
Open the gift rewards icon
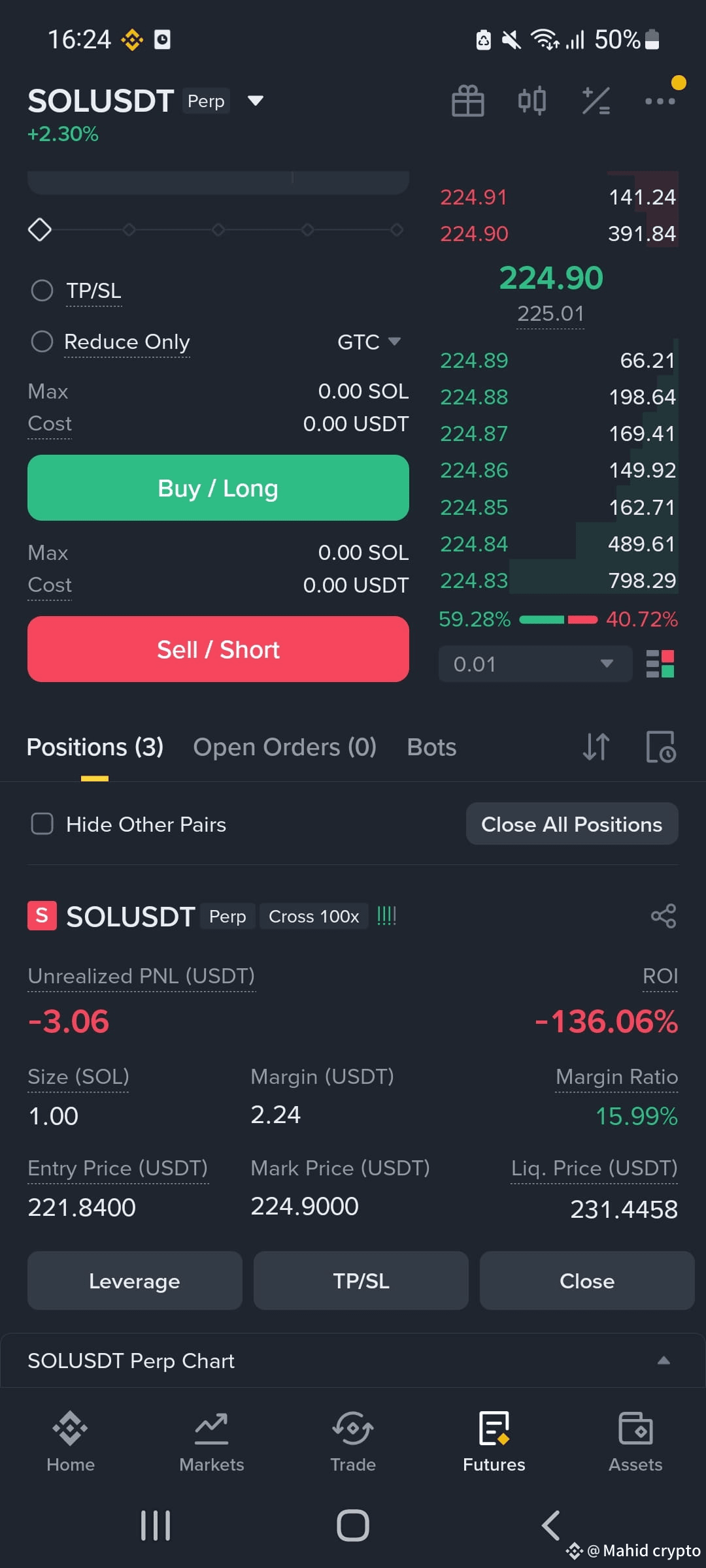tap(468, 101)
